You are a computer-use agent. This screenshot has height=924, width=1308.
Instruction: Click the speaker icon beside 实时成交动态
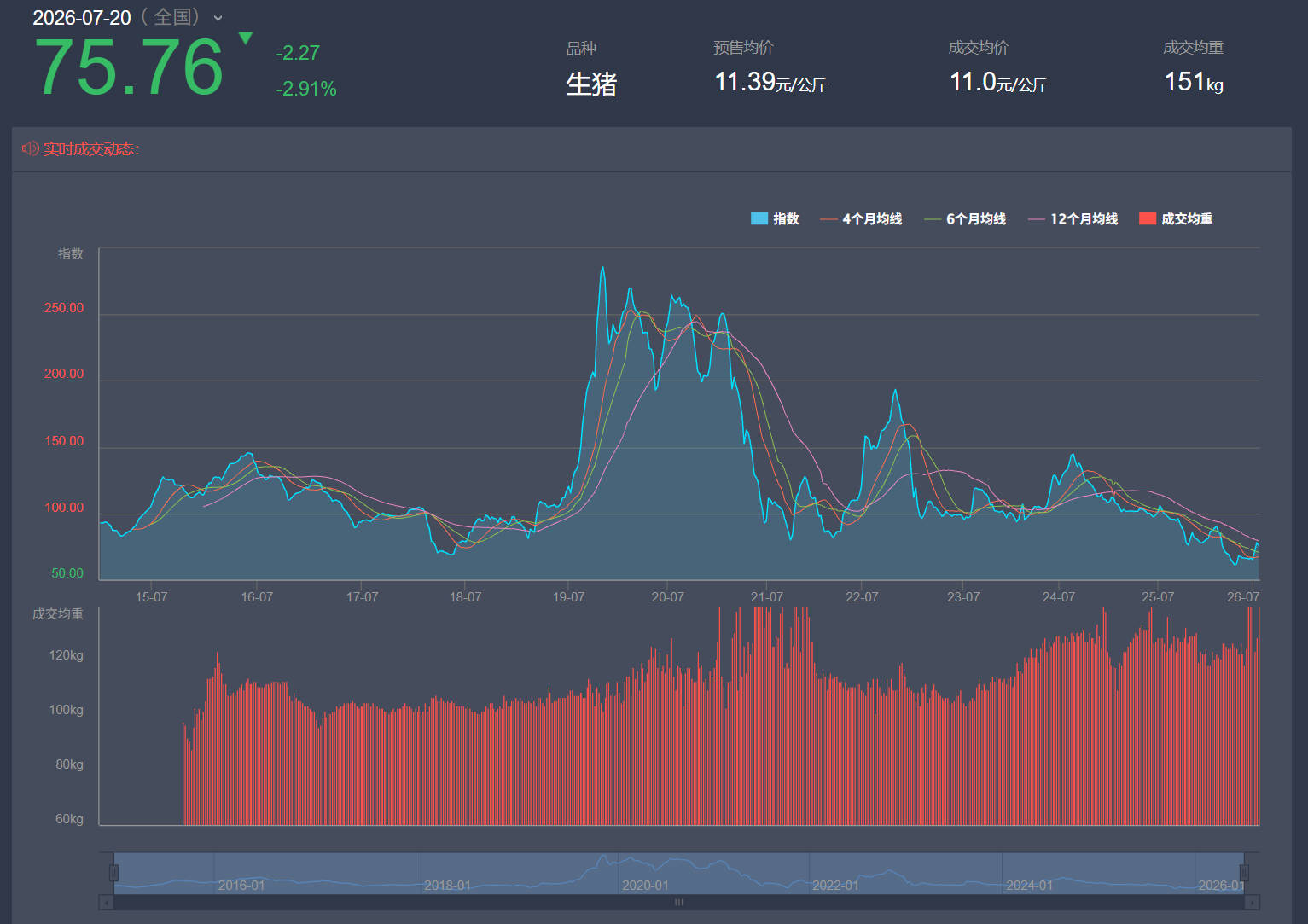coord(30,148)
